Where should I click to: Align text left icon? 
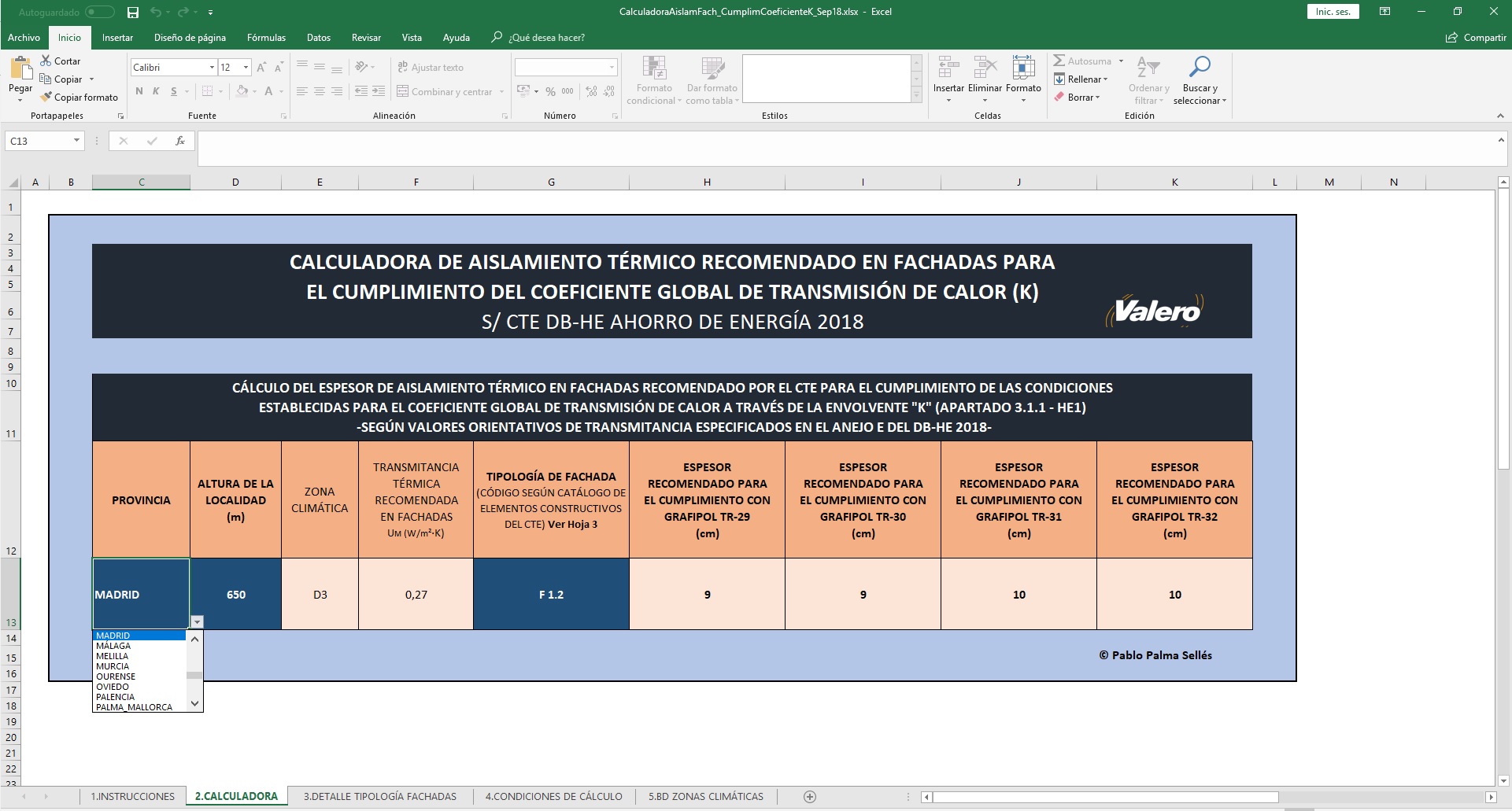pos(301,91)
